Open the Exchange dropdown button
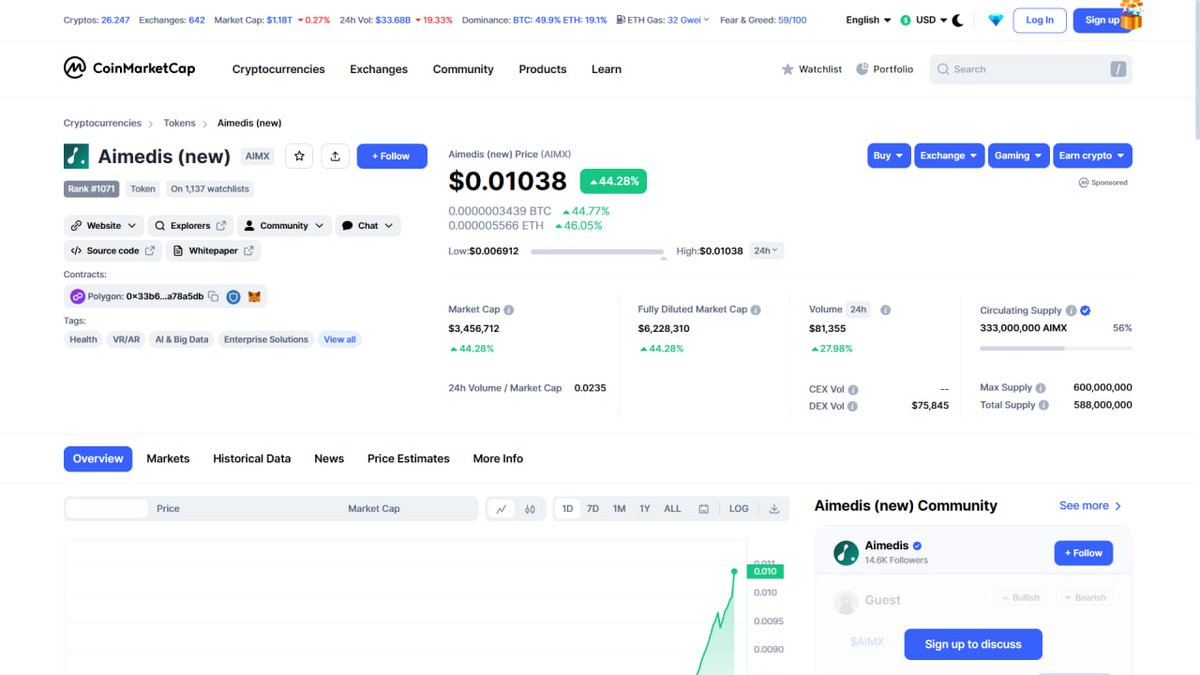The width and height of the screenshot is (1200, 675). (x=948, y=156)
